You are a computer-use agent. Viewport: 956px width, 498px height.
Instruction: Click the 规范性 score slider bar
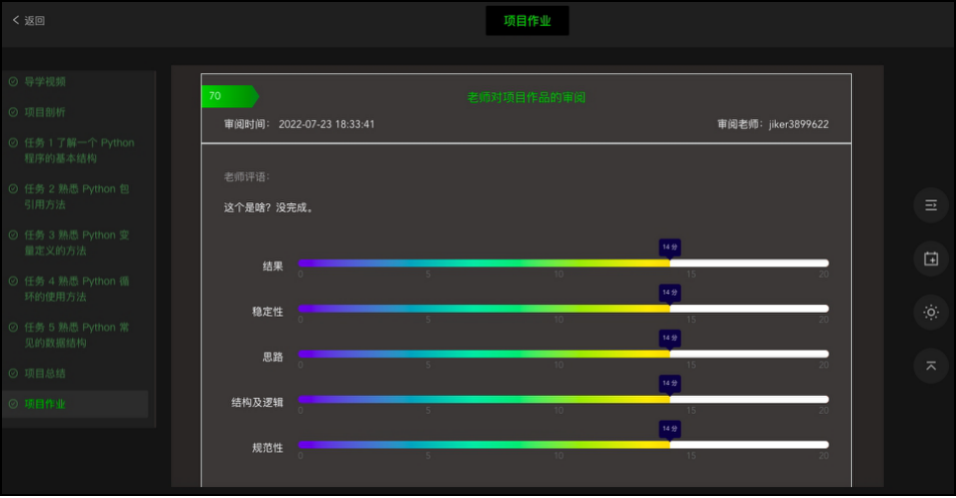pos(563,445)
